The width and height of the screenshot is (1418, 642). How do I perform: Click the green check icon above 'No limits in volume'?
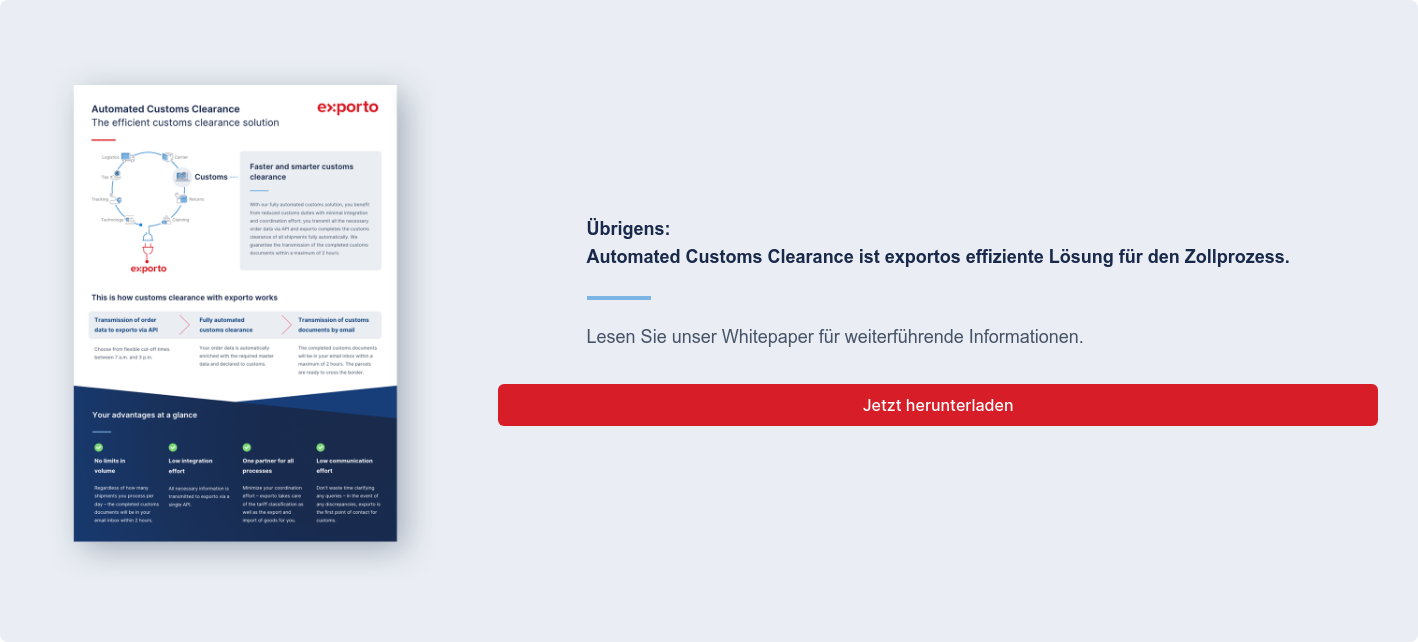[x=98, y=447]
